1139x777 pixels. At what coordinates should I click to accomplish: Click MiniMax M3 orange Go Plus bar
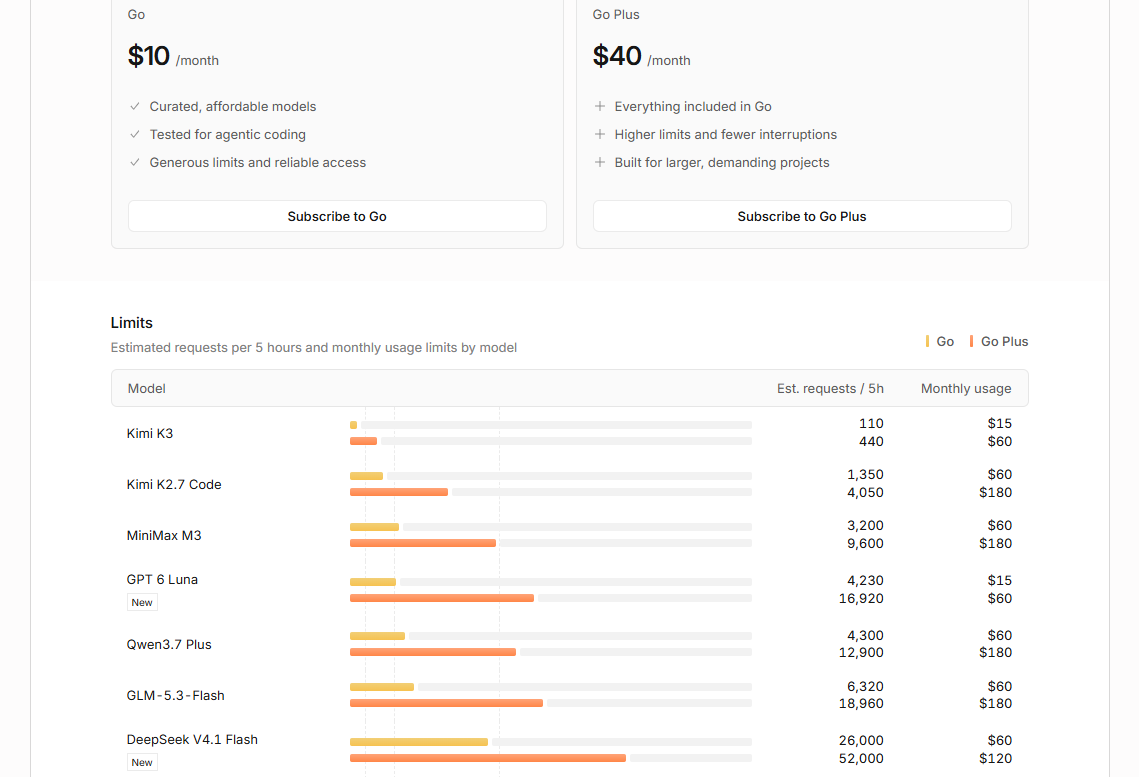click(x=423, y=543)
